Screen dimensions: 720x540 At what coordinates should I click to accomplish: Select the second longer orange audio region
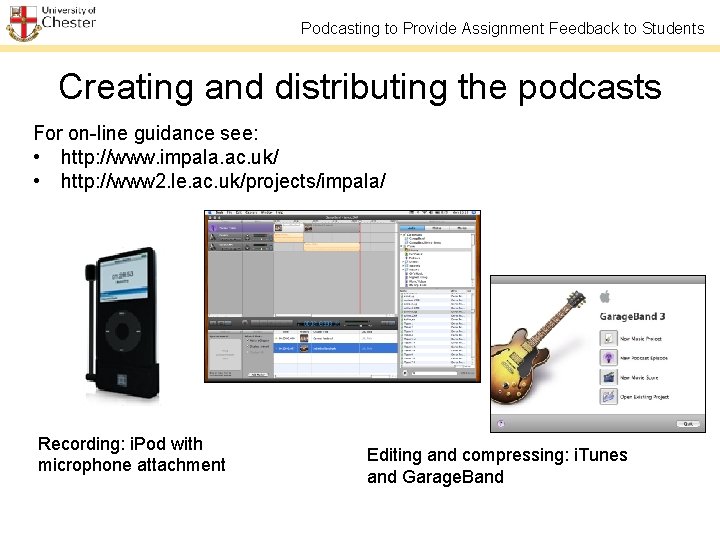pyautogui.click(x=332, y=247)
